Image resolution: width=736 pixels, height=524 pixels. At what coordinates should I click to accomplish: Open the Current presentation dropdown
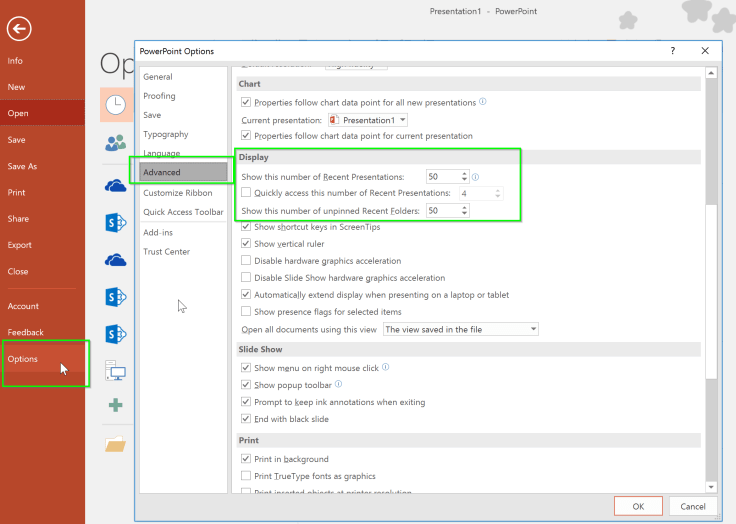402,120
